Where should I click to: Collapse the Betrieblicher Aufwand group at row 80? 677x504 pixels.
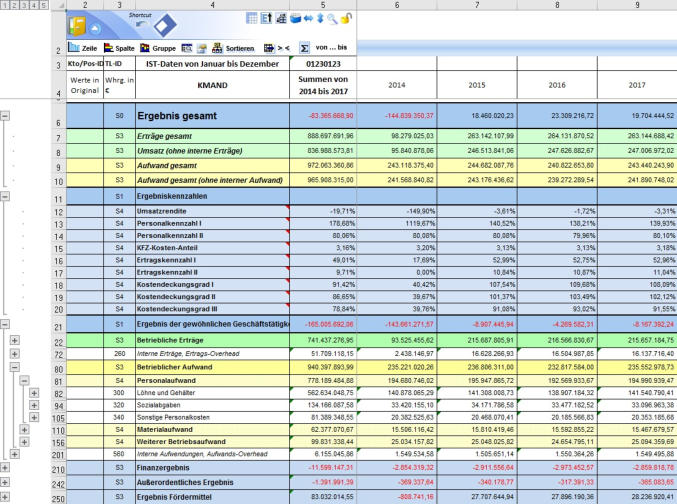click(x=15, y=367)
